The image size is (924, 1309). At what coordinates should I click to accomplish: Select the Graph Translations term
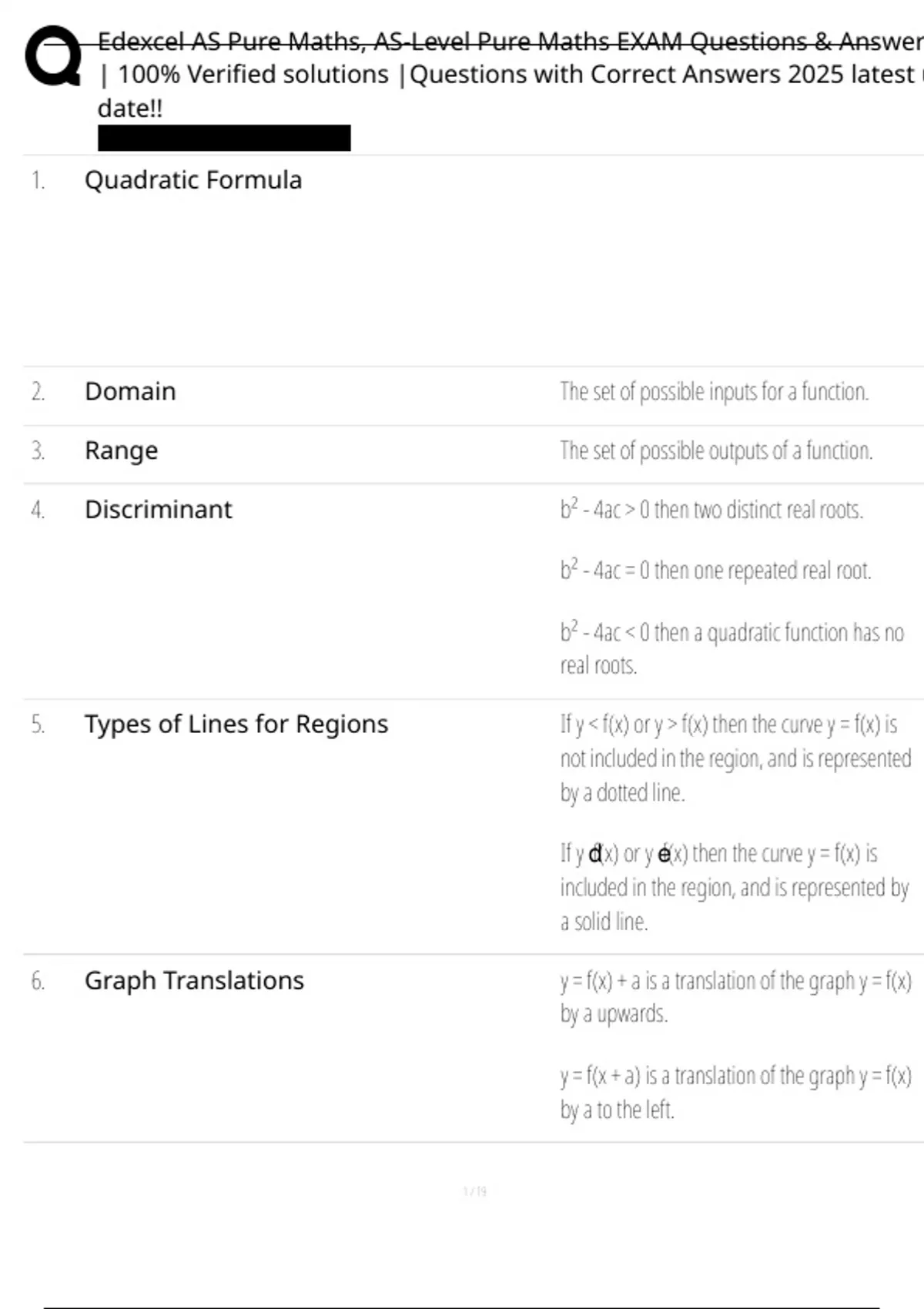194,981
